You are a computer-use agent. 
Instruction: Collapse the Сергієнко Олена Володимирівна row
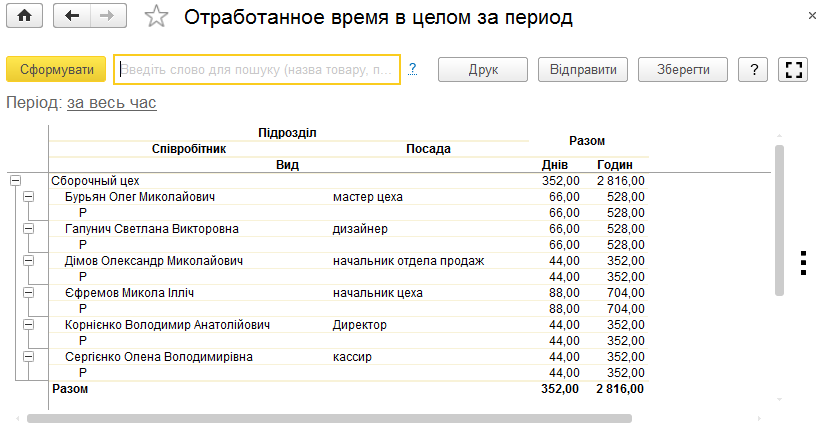point(29,357)
